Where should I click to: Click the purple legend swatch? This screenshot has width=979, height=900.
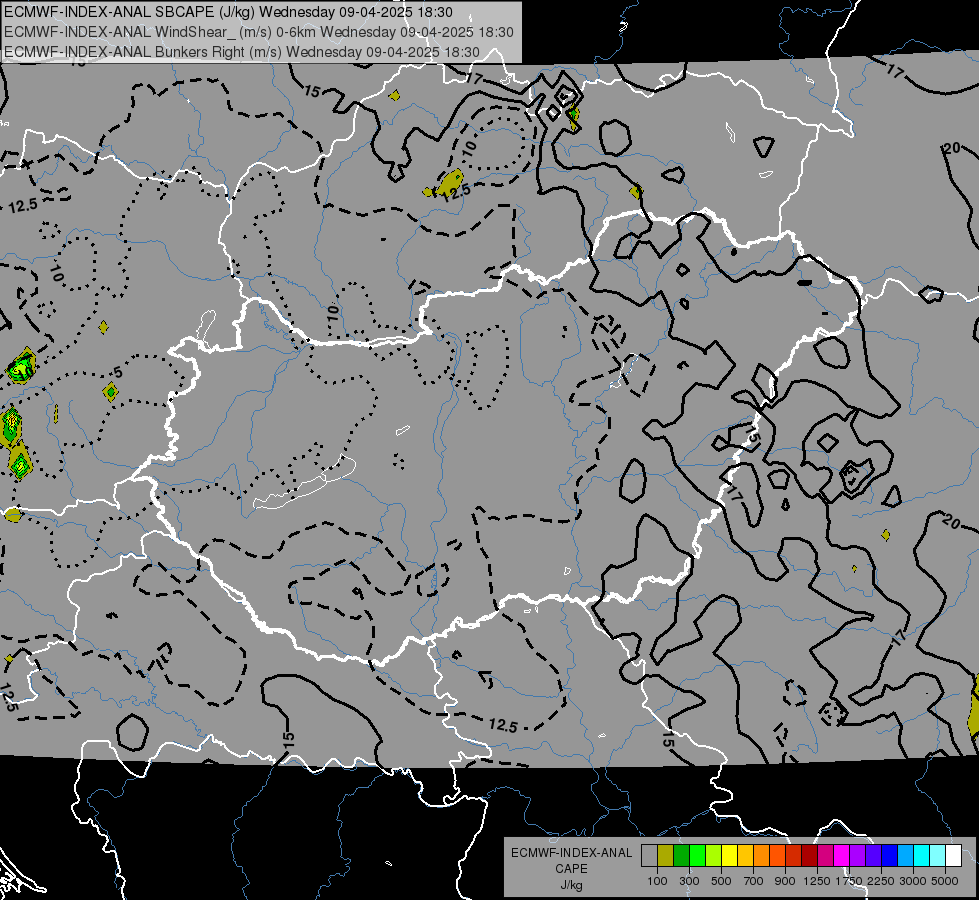point(858,856)
